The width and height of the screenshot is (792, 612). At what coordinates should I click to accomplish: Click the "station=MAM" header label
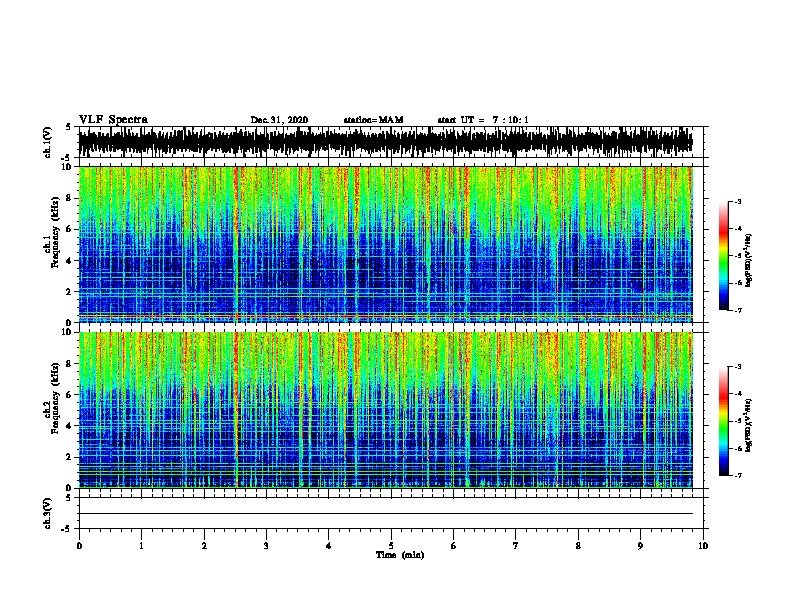374,120
